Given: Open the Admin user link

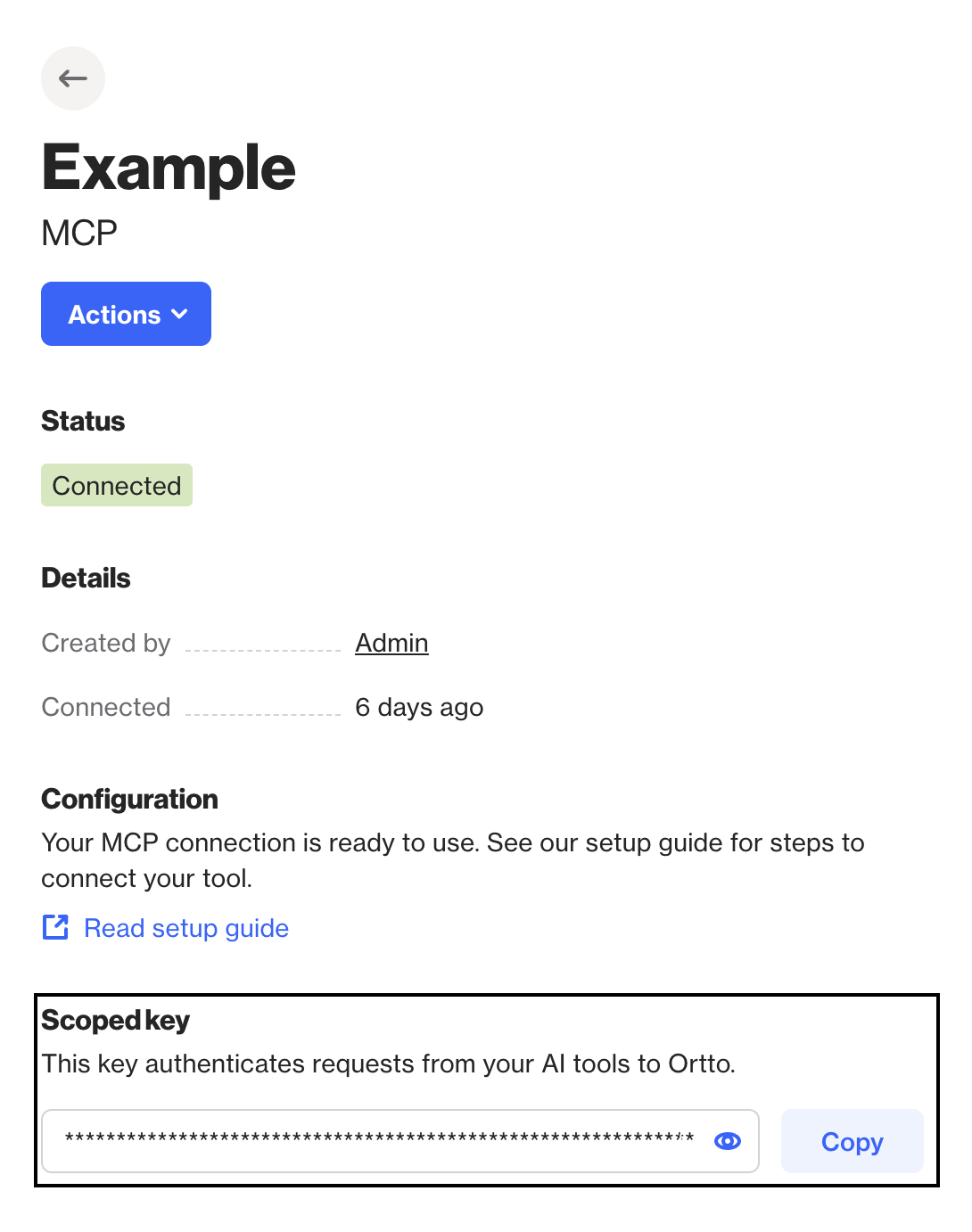Looking at the screenshot, I should [x=391, y=643].
